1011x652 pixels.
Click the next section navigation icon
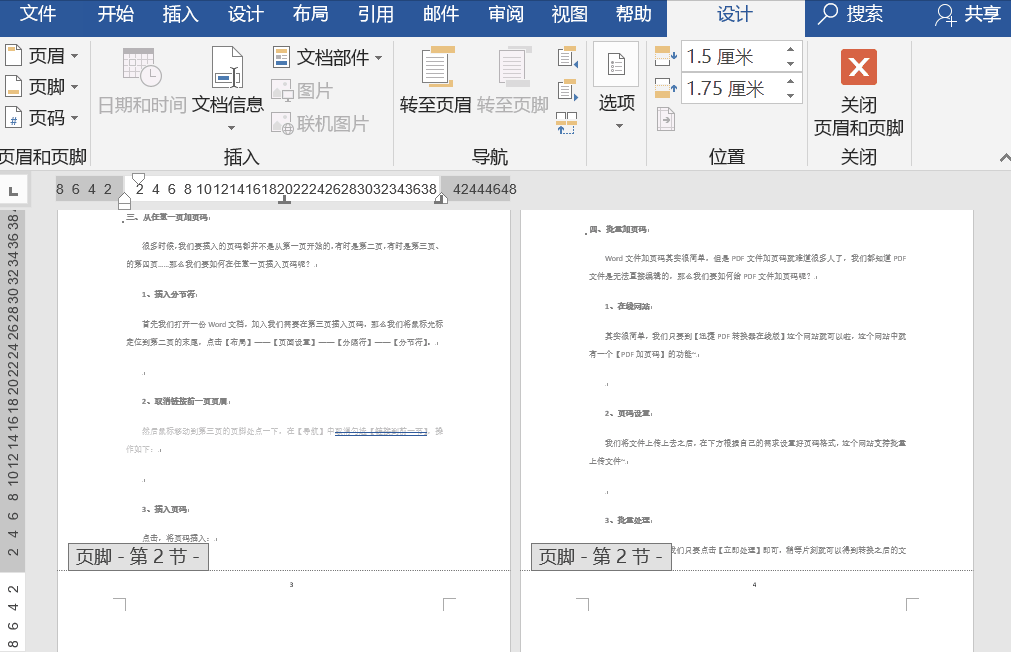(567, 90)
